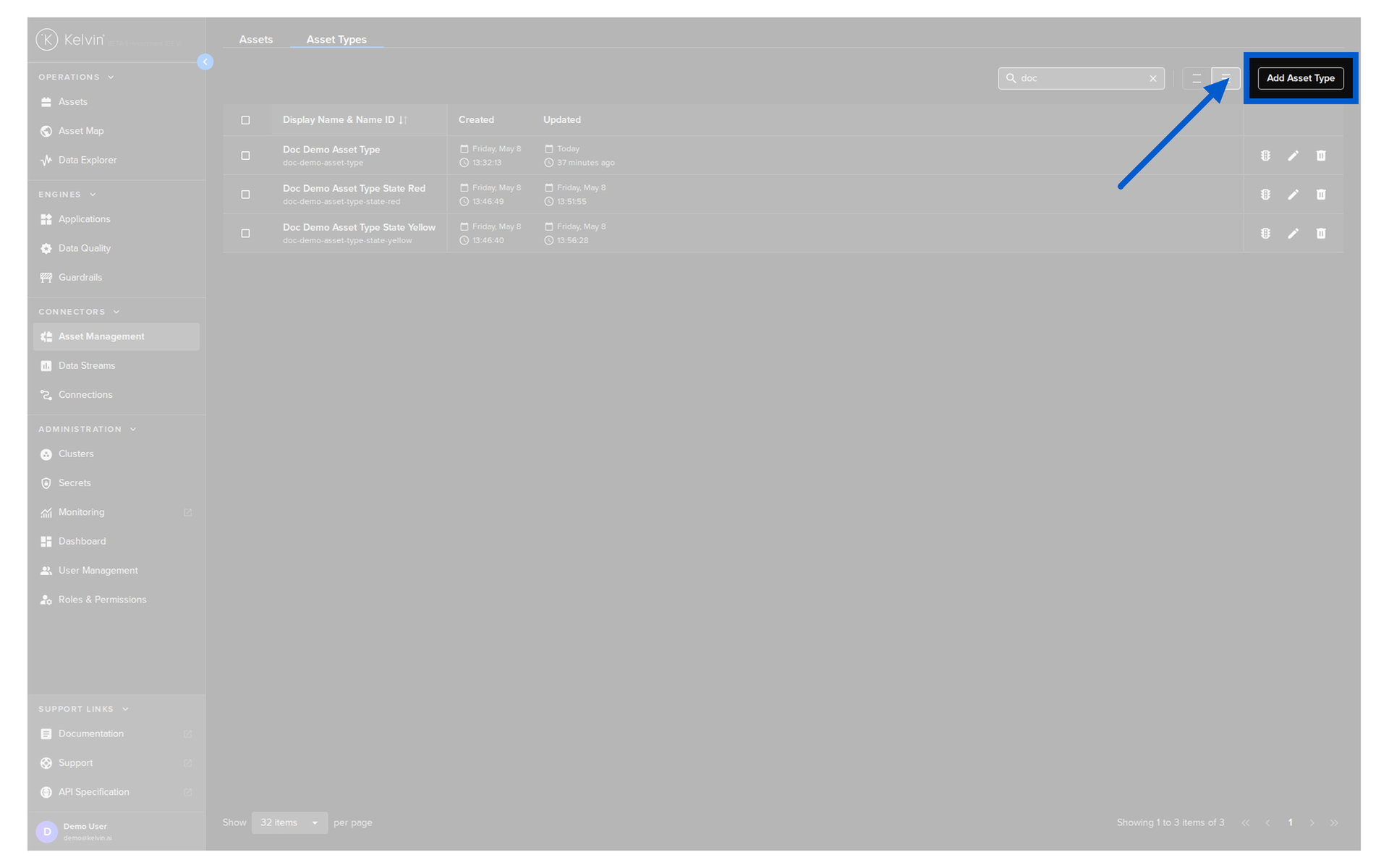This screenshot has height=868, width=1389.
Task: Check the Doc Demo Asset Type row checkbox
Action: point(245,156)
